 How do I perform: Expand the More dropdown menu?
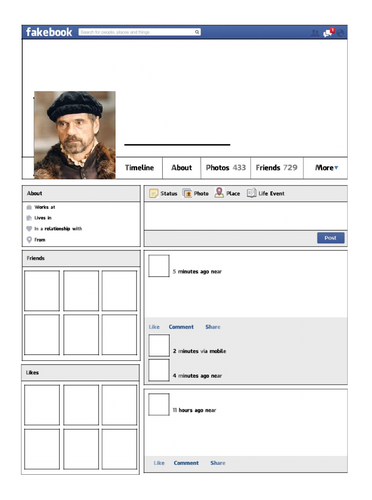326,168
